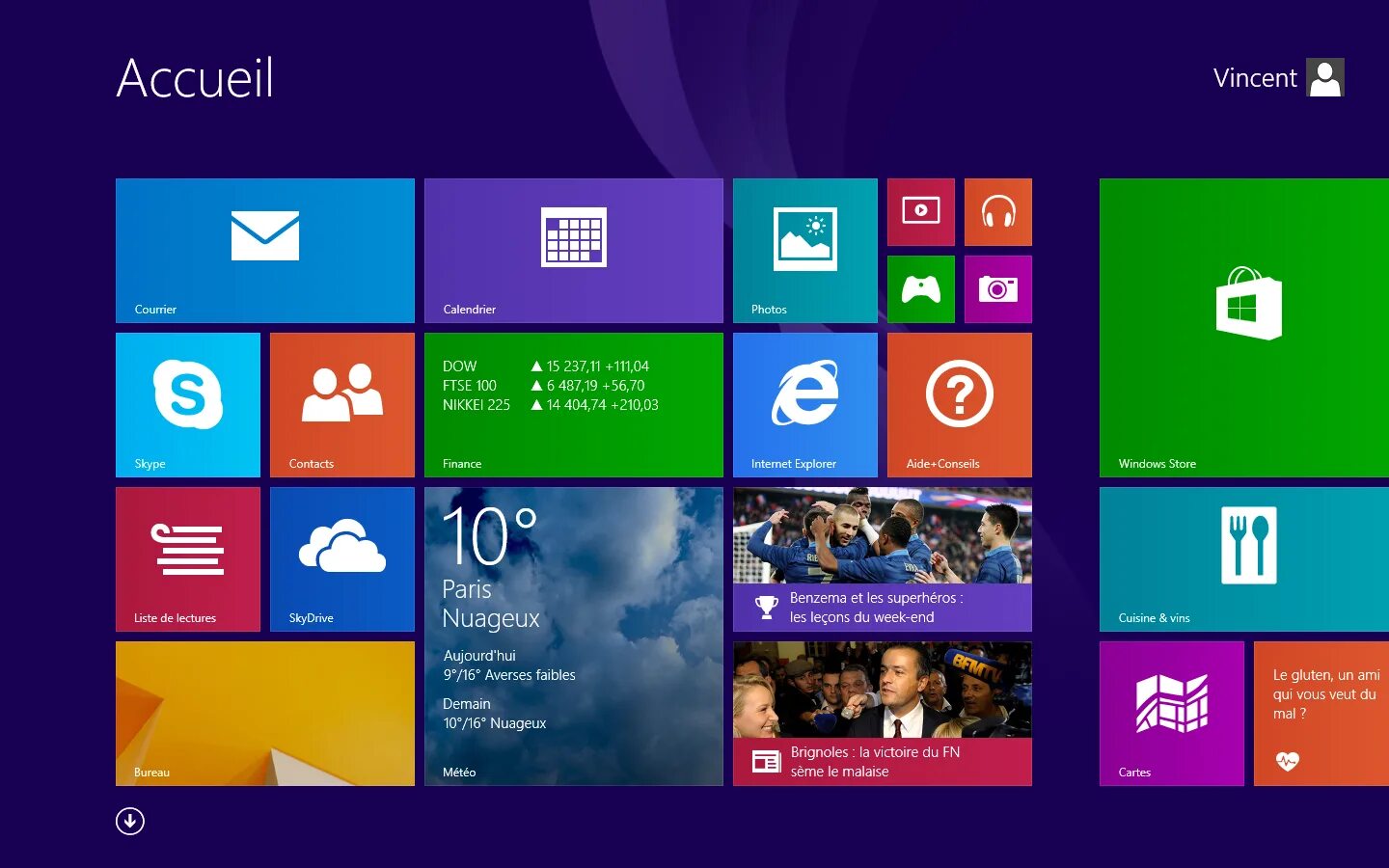
Task: Click the 10° temperature reading
Action: 490,536
